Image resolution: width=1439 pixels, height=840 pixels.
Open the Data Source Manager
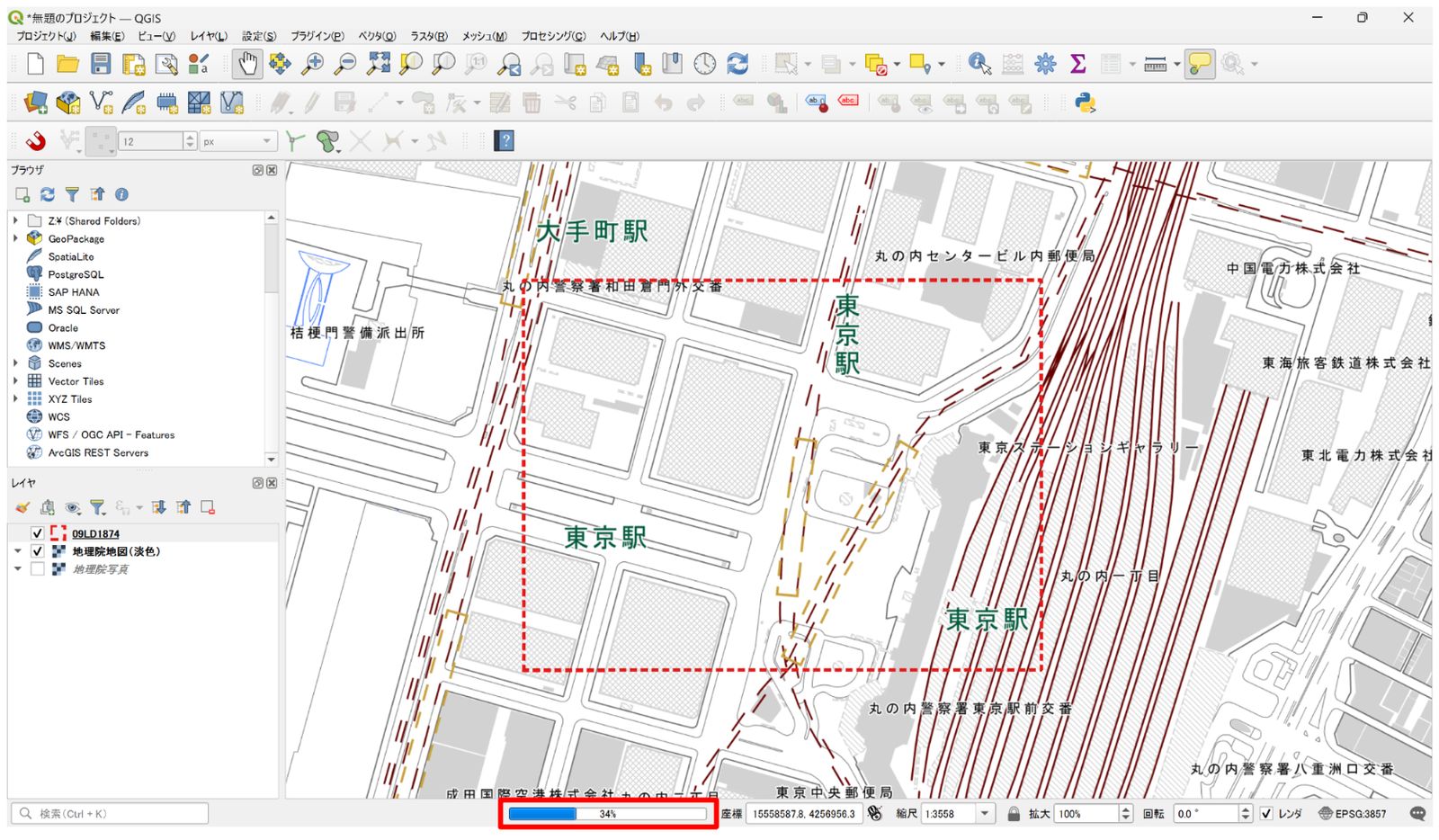point(35,103)
